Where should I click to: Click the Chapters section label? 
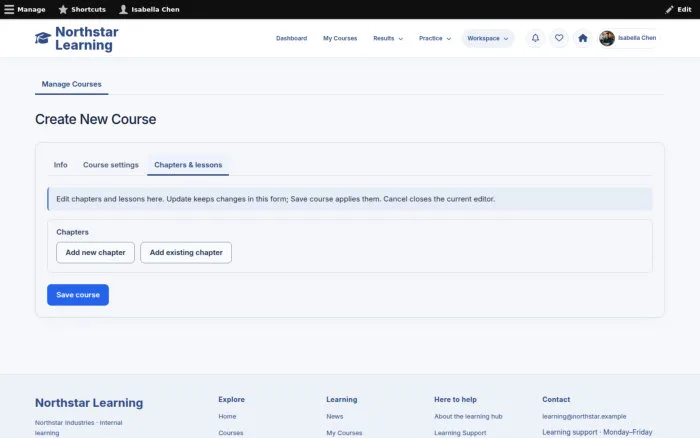click(x=72, y=232)
